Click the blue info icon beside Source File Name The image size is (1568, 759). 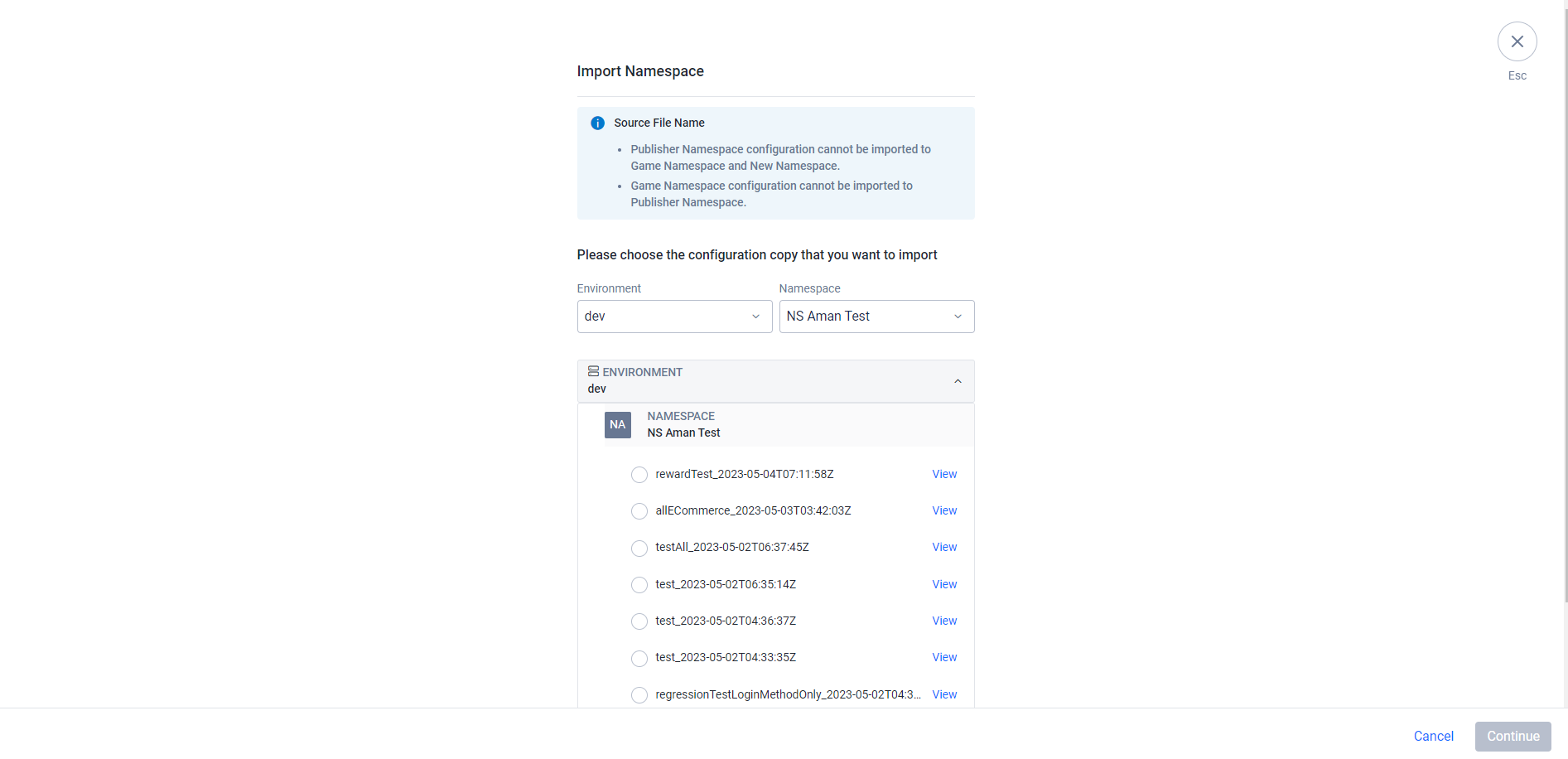(x=597, y=123)
